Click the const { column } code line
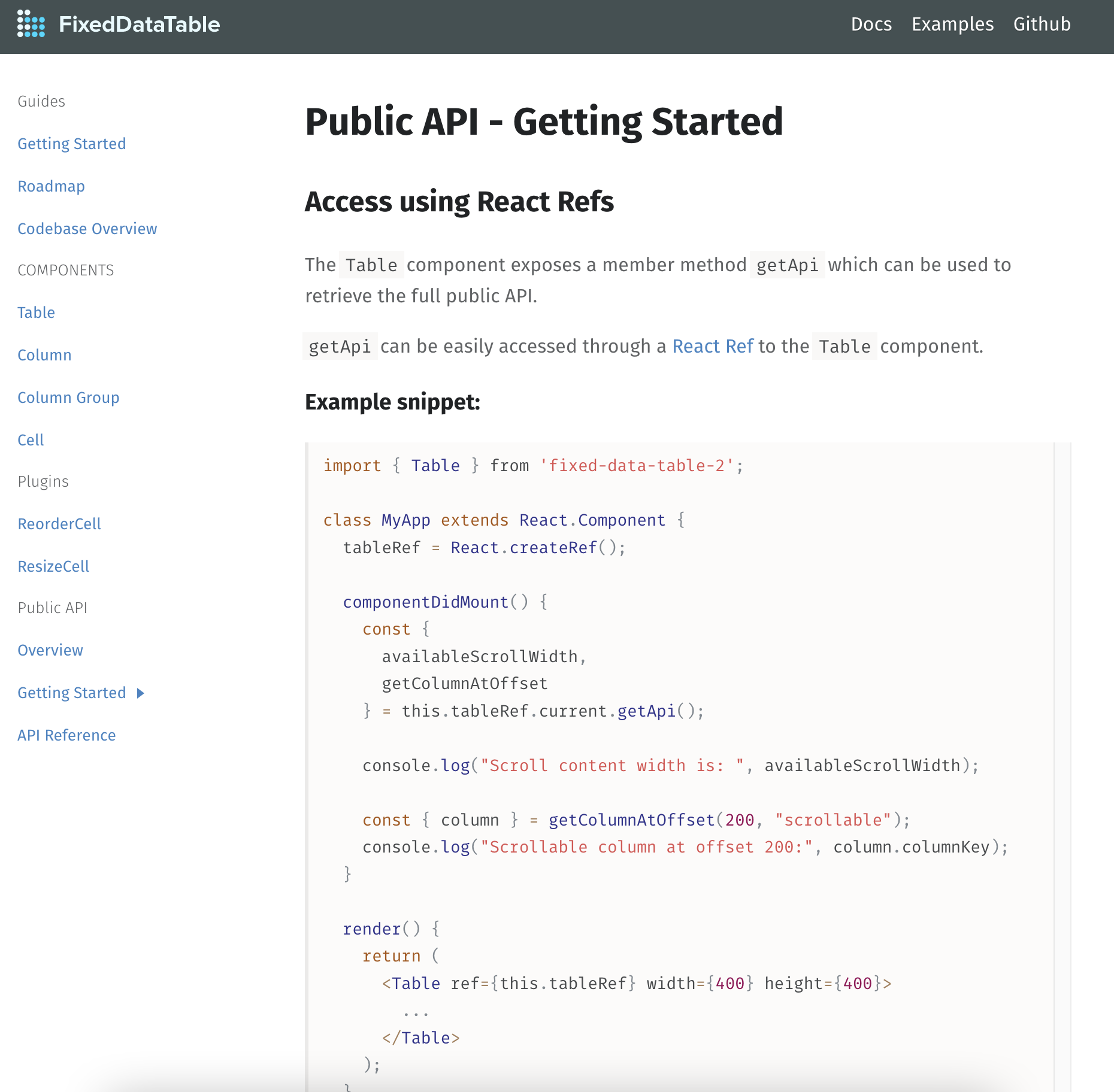 pyautogui.click(x=636, y=820)
